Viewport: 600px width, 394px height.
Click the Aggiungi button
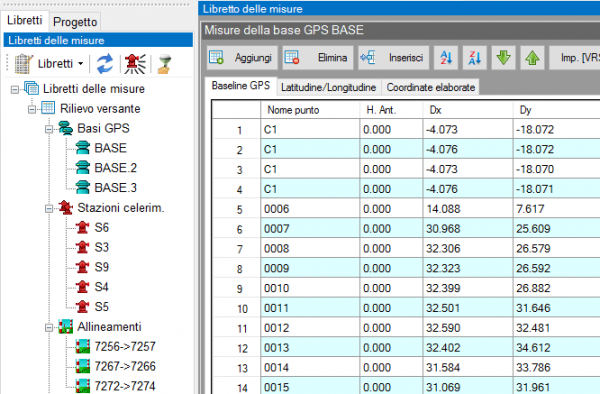pyautogui.click(x=242, y=58)
